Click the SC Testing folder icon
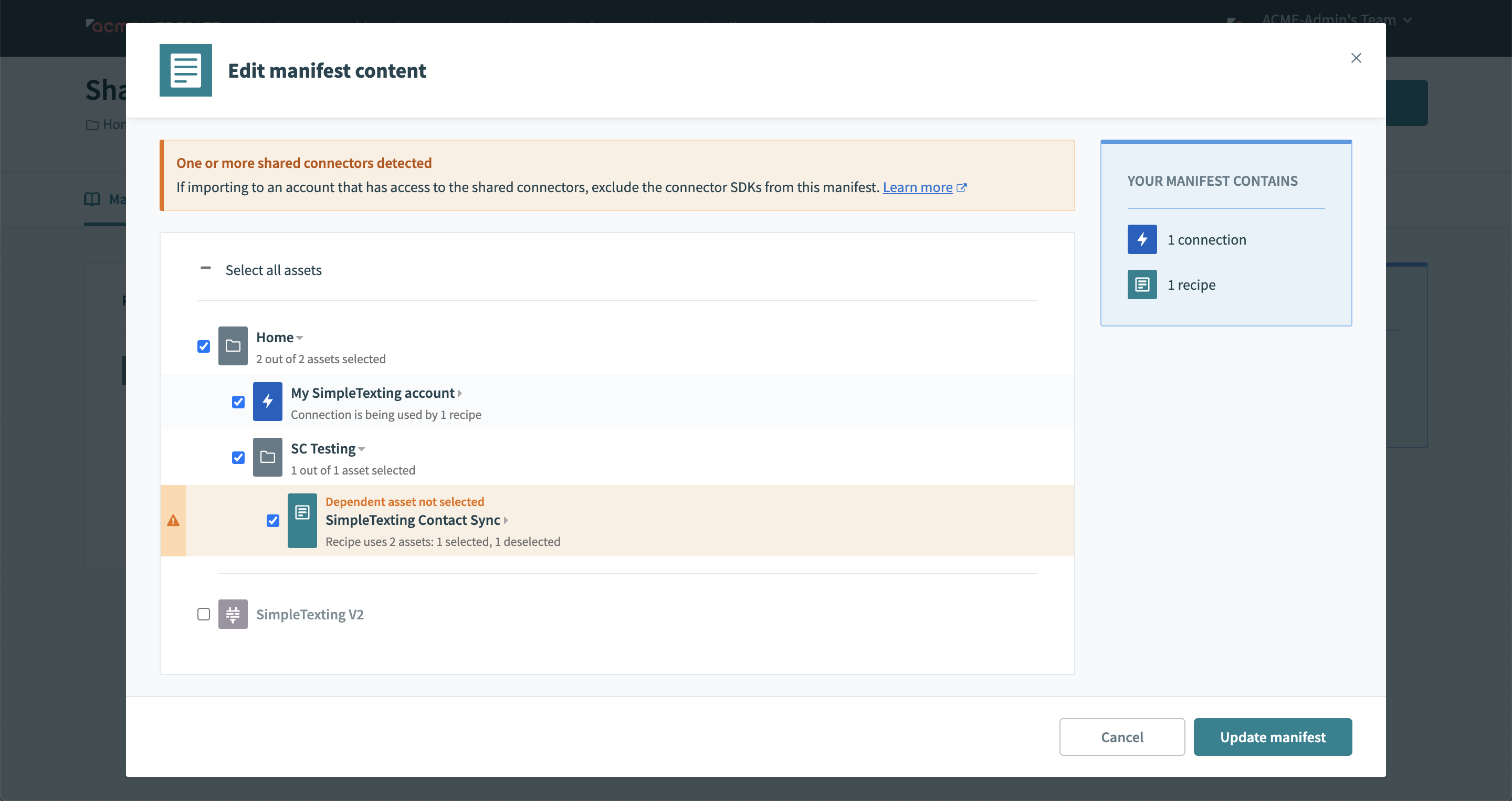Viewport: 1512px width, 801px height. [267, 457]
